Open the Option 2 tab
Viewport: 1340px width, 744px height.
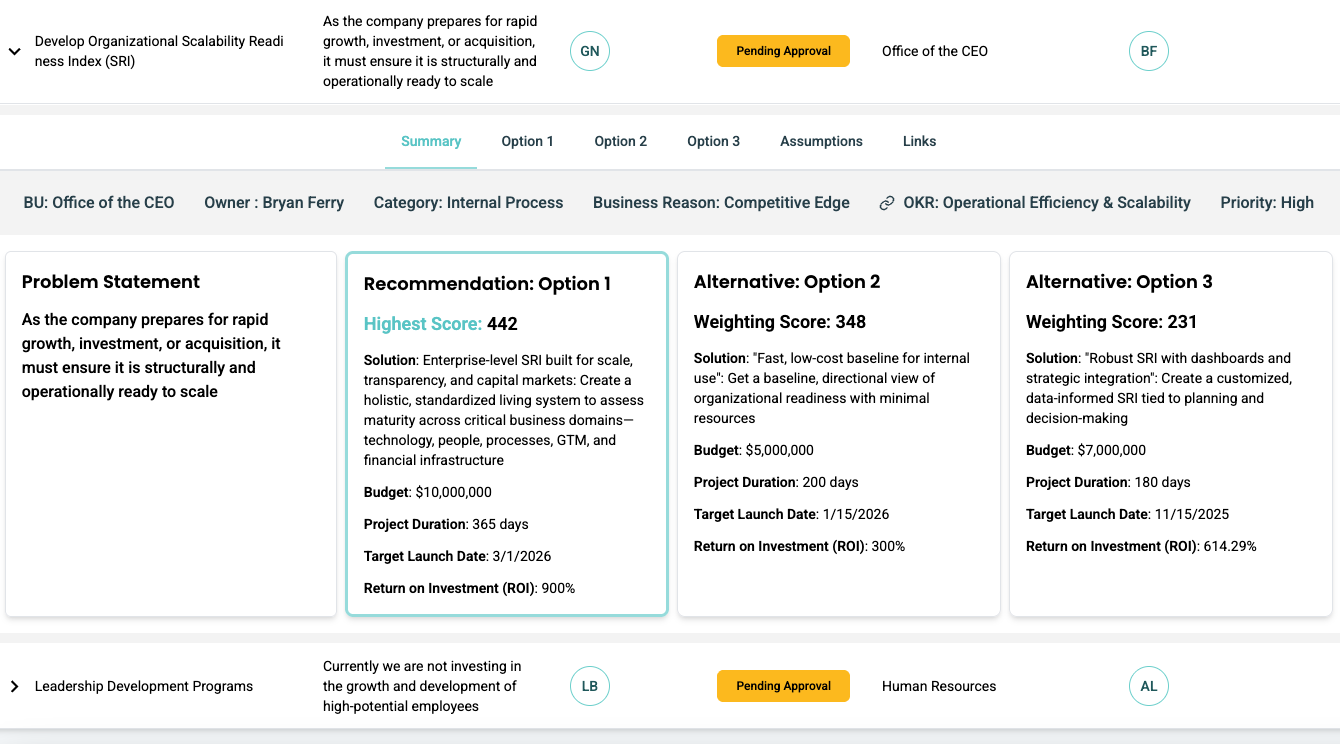(x=620, y=141)
